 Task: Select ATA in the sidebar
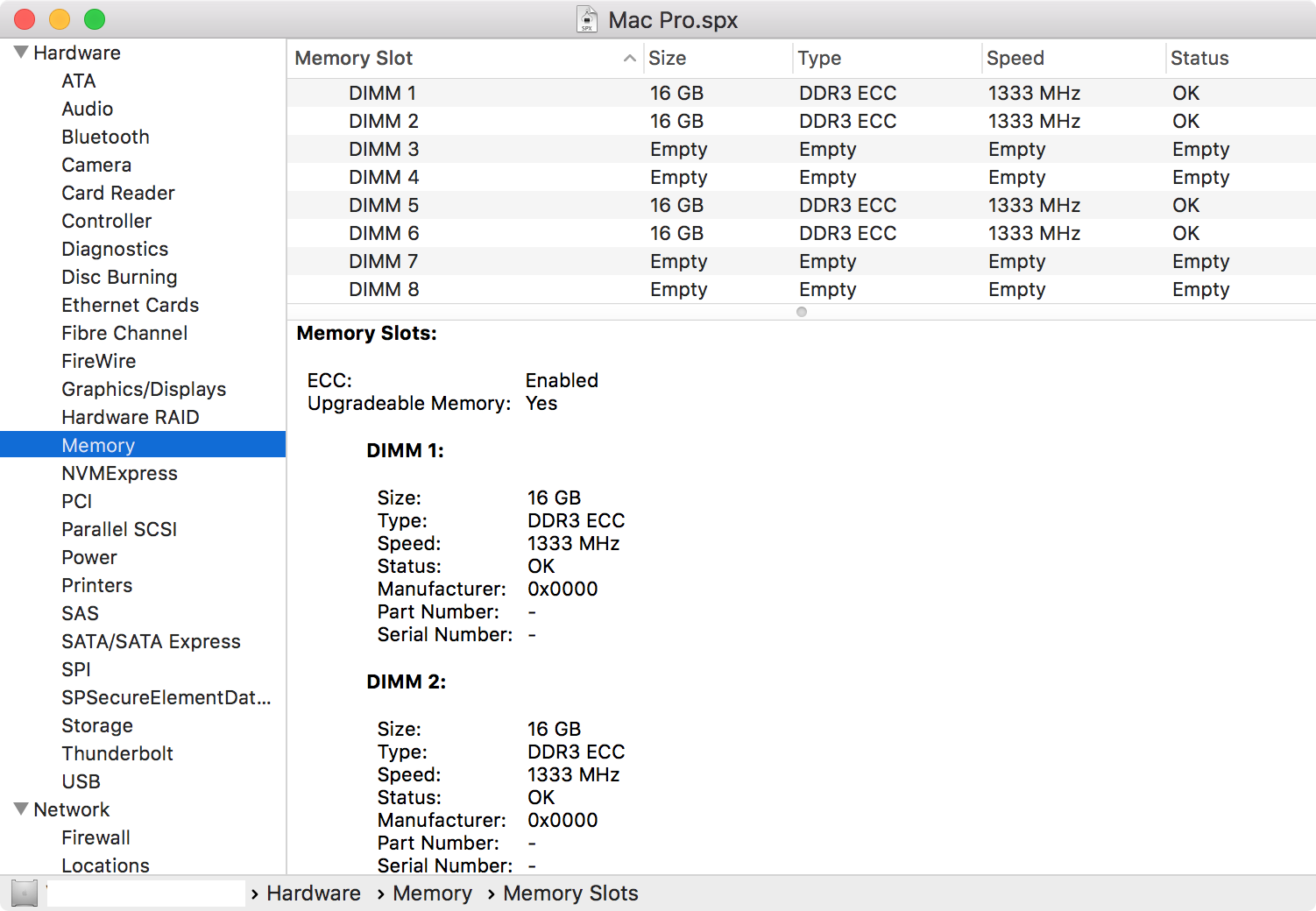click(x=79, y=81)
